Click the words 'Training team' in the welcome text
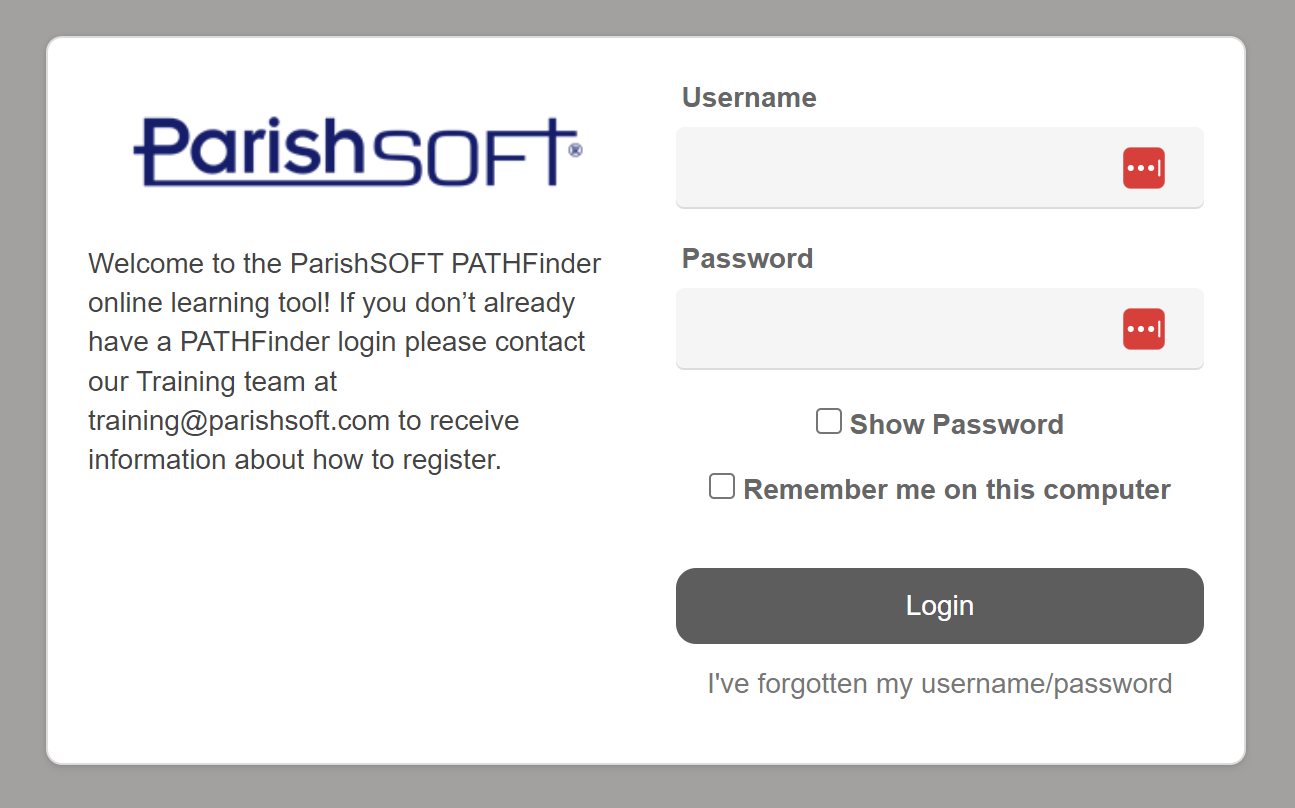1295x808 pixels. coord(237,382)
